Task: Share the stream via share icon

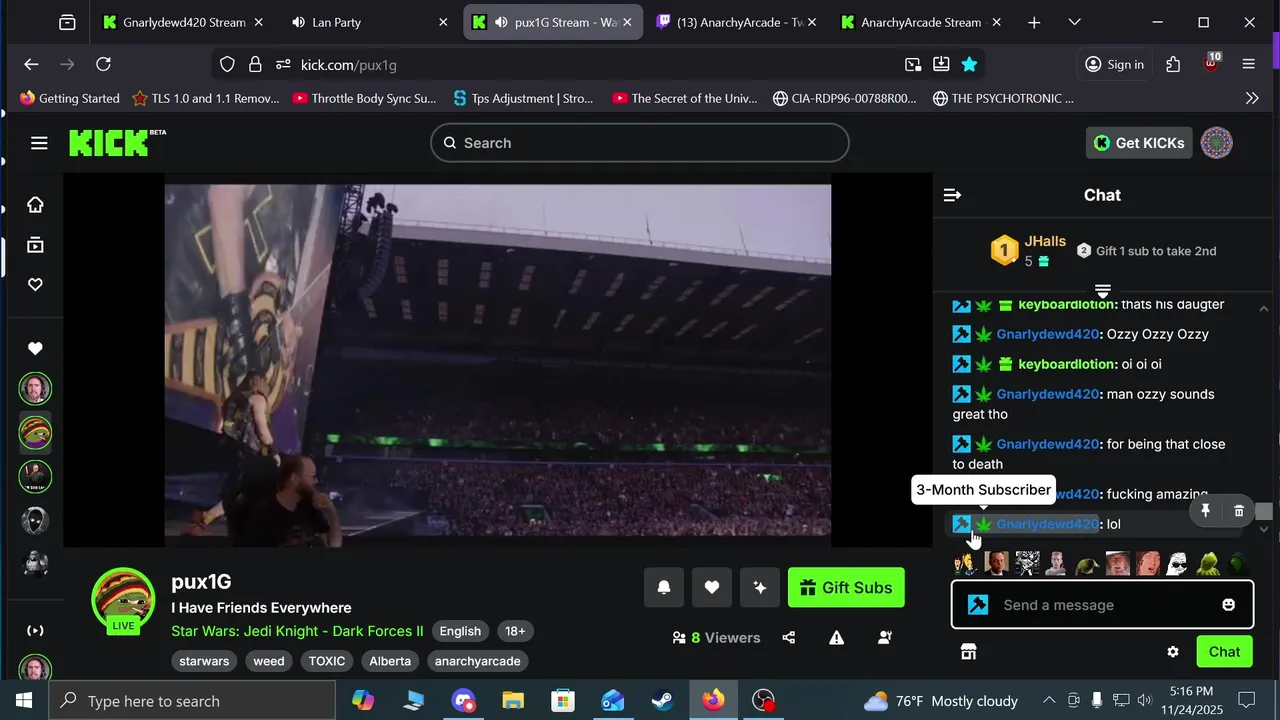Action: 789,638
